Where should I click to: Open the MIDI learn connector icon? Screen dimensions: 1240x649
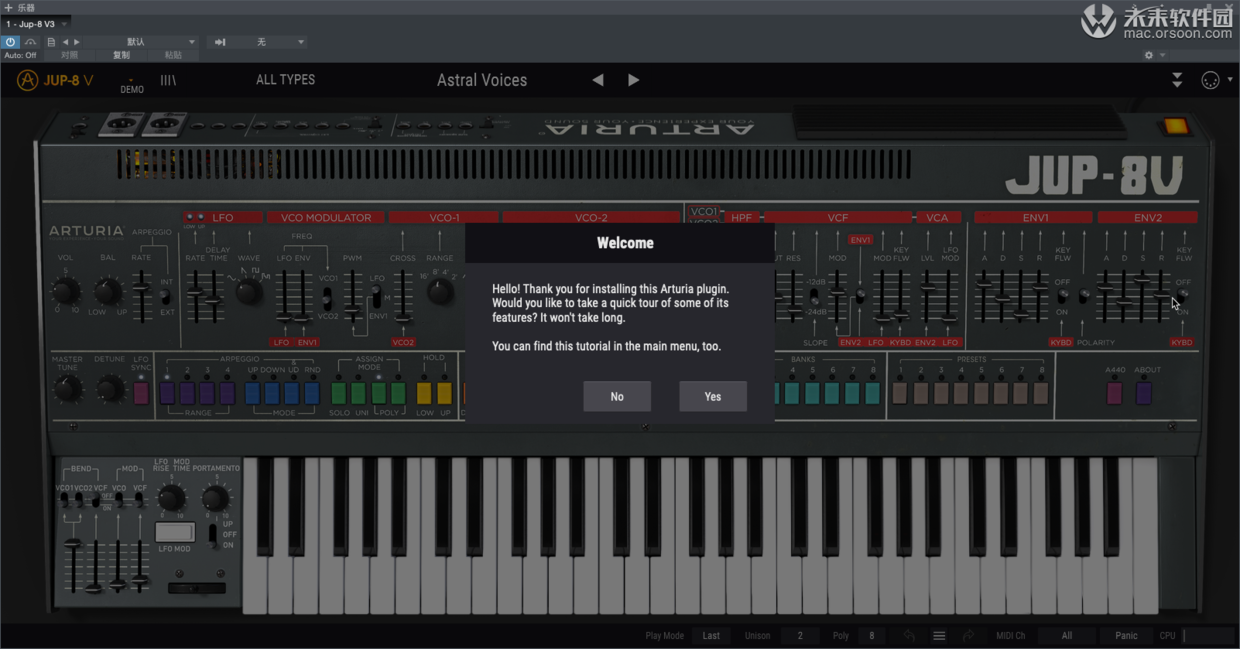click(1210, 80)
